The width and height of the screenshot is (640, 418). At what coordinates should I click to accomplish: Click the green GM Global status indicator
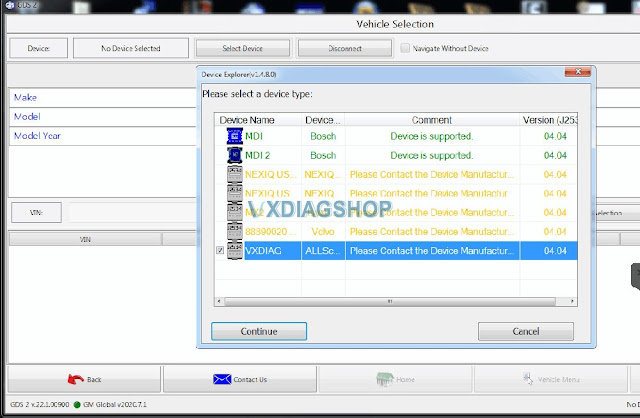tap(77, 405)
